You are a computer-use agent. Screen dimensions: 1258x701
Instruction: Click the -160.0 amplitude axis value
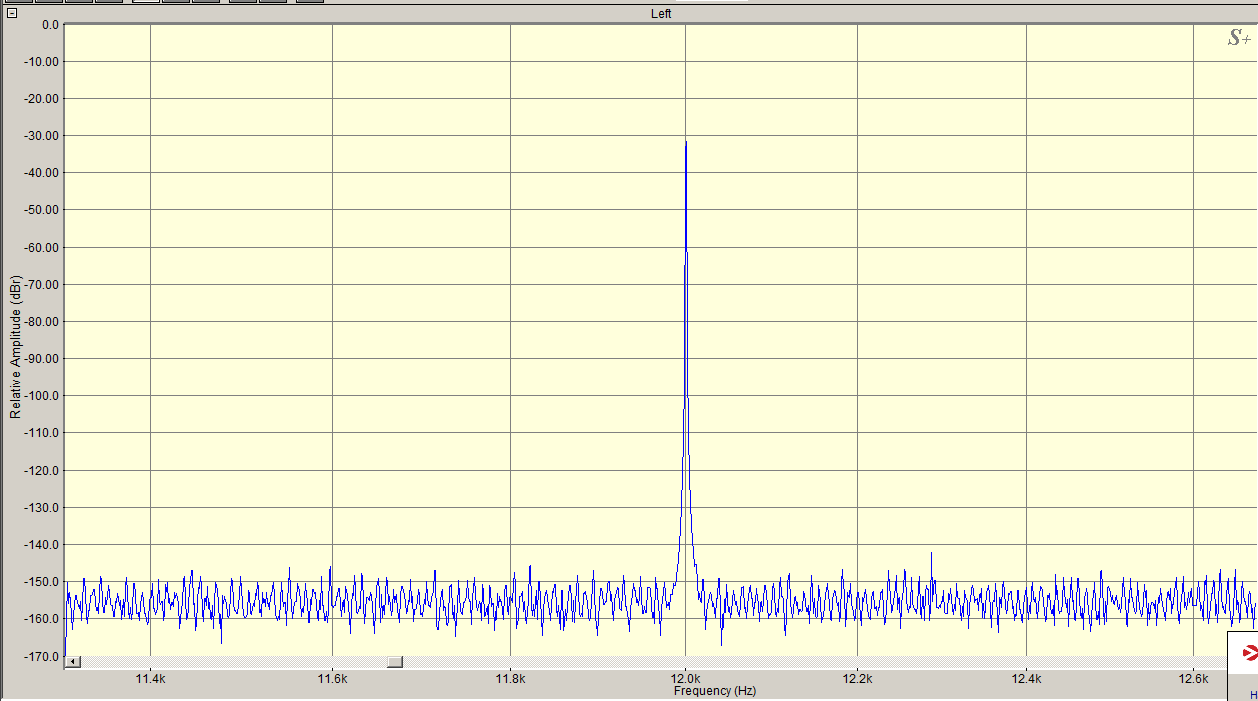click(43, 619)
